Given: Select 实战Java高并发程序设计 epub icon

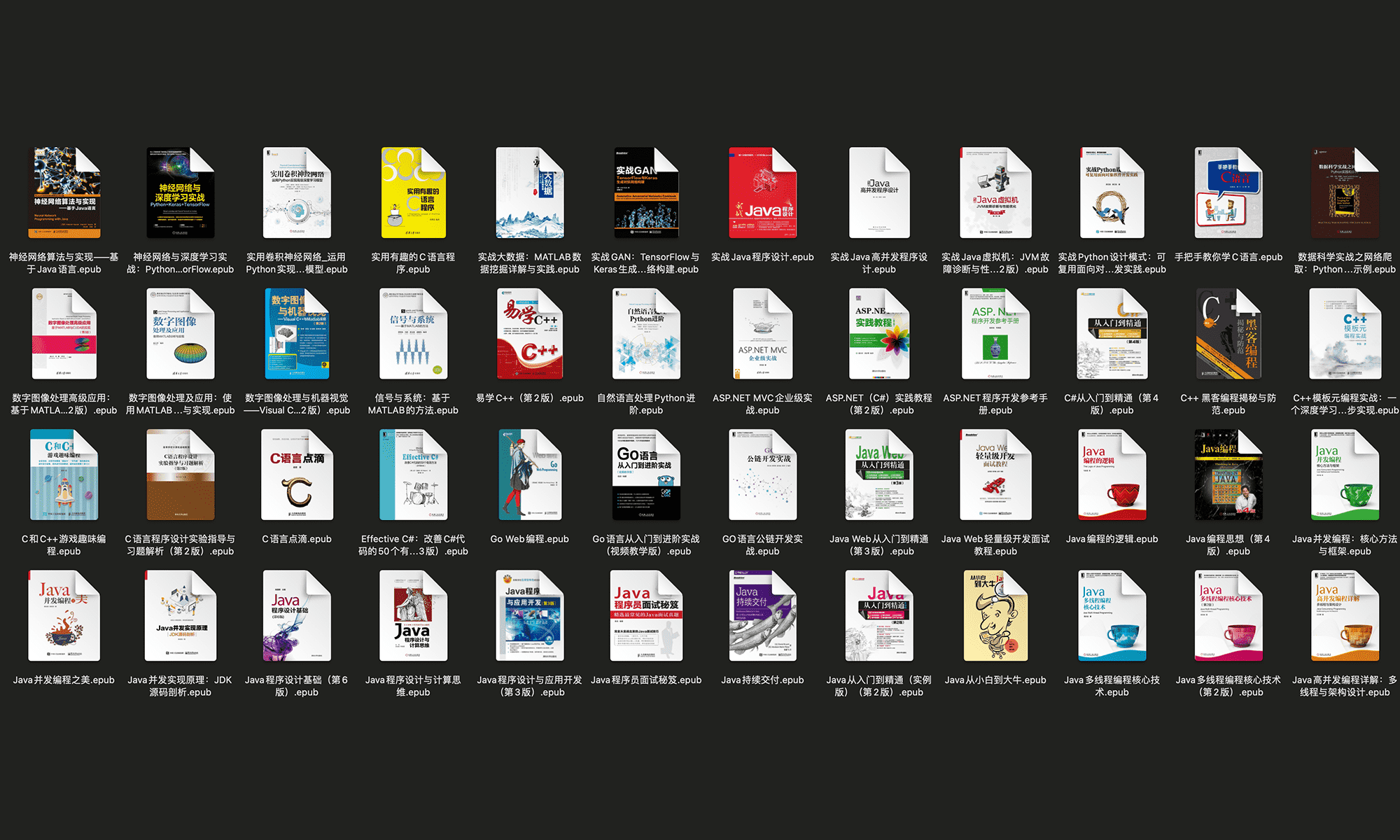Looking at the screenshot, I should (x=879, y=192).
